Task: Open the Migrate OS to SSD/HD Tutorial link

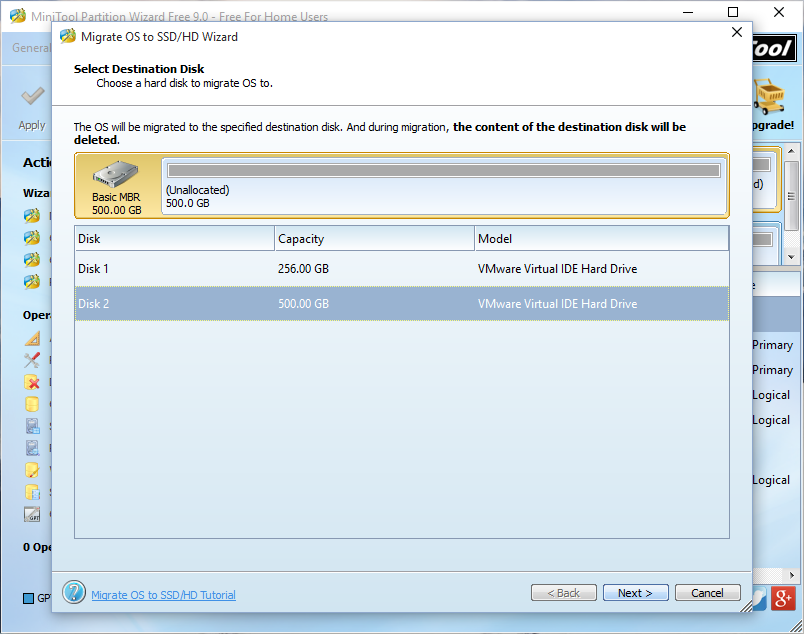Action: (163, 595)
